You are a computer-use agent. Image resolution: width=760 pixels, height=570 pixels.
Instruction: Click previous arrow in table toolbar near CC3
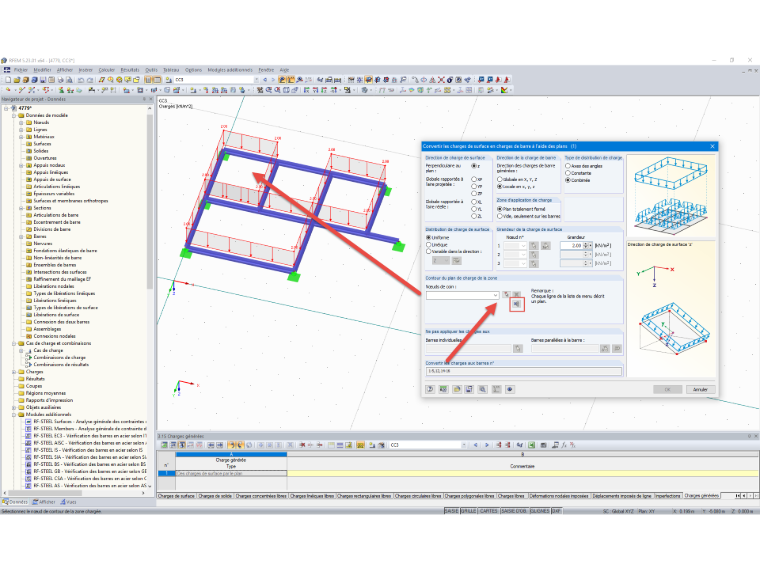(475, 445)
